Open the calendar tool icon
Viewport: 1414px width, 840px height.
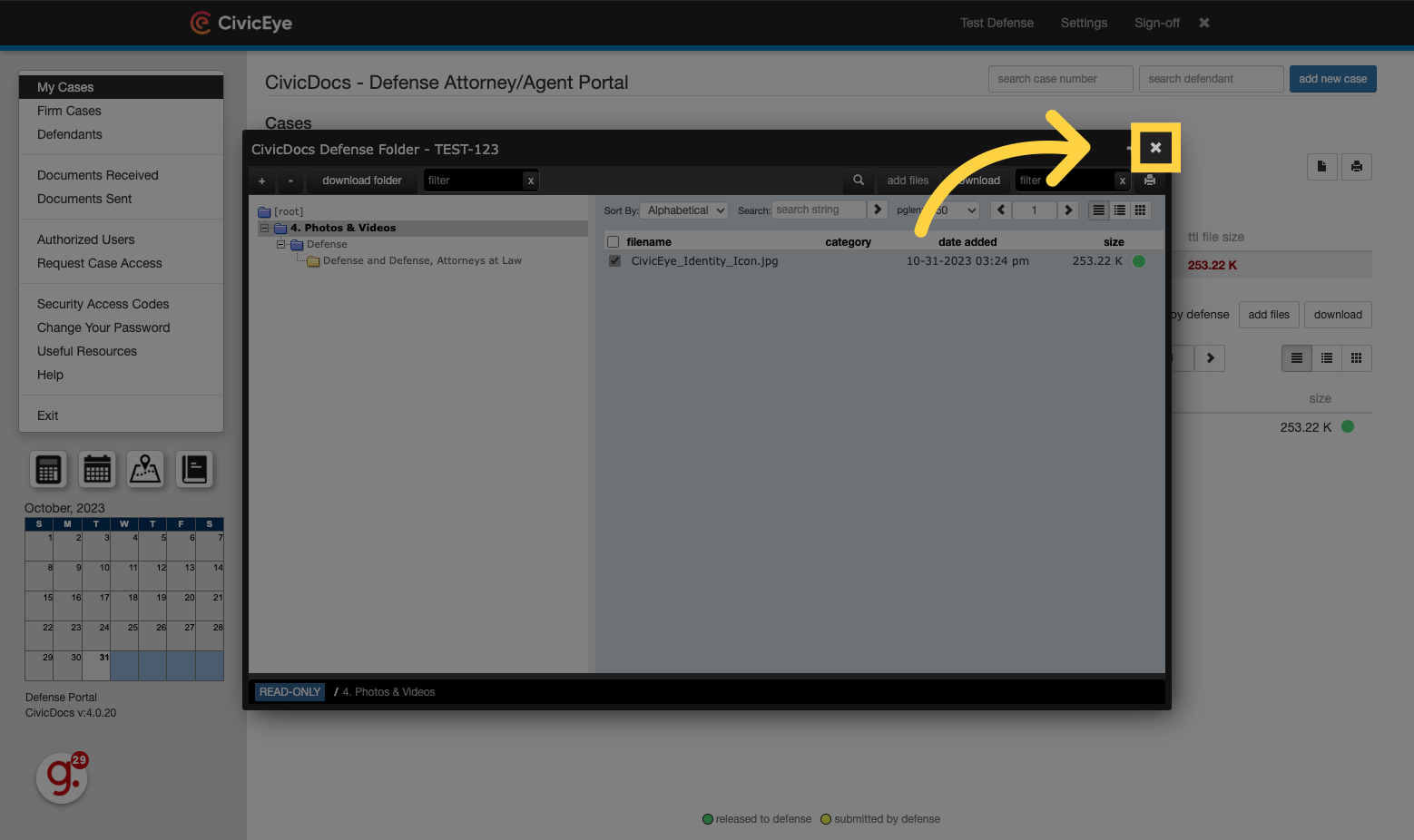tap(97, 469)
